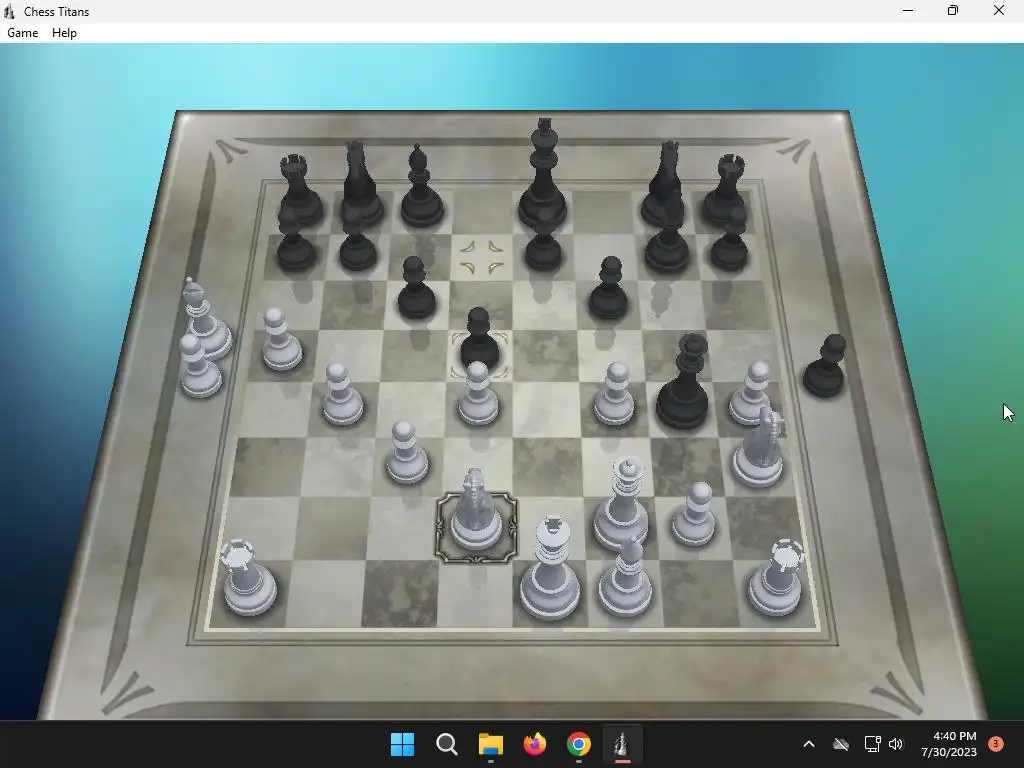
Task: Open the Game menu
Action: pyautogui.click(x=22, y=33)
